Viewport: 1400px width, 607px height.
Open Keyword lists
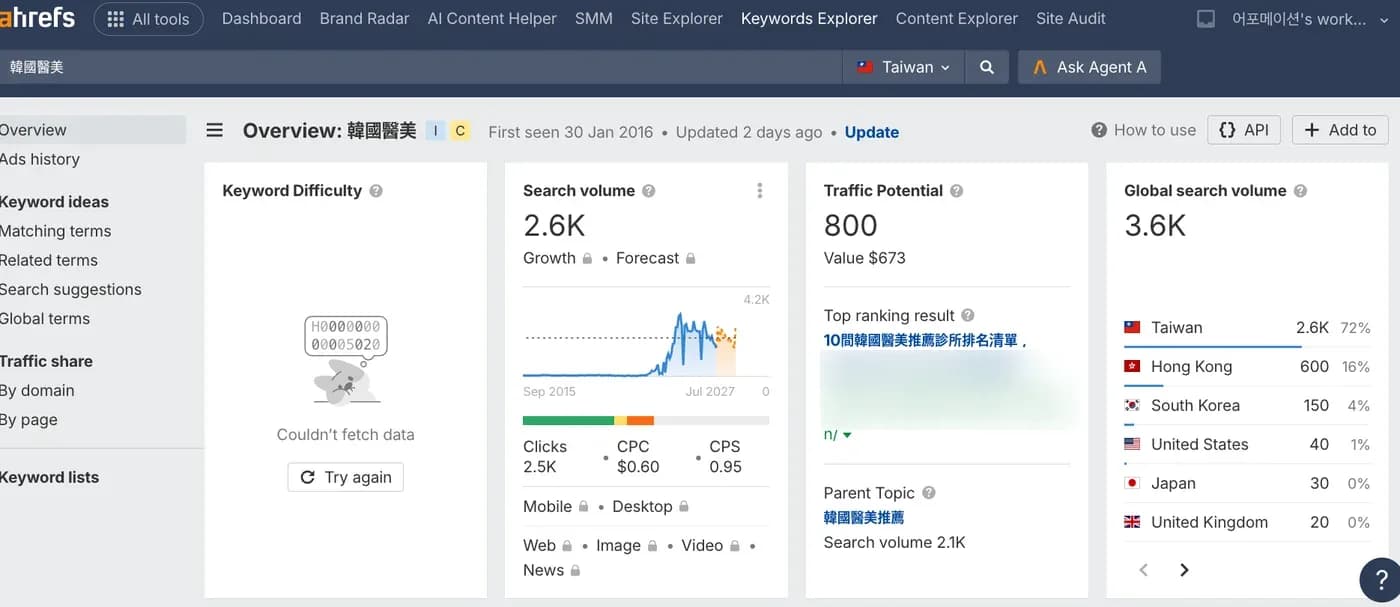(50, 477)
